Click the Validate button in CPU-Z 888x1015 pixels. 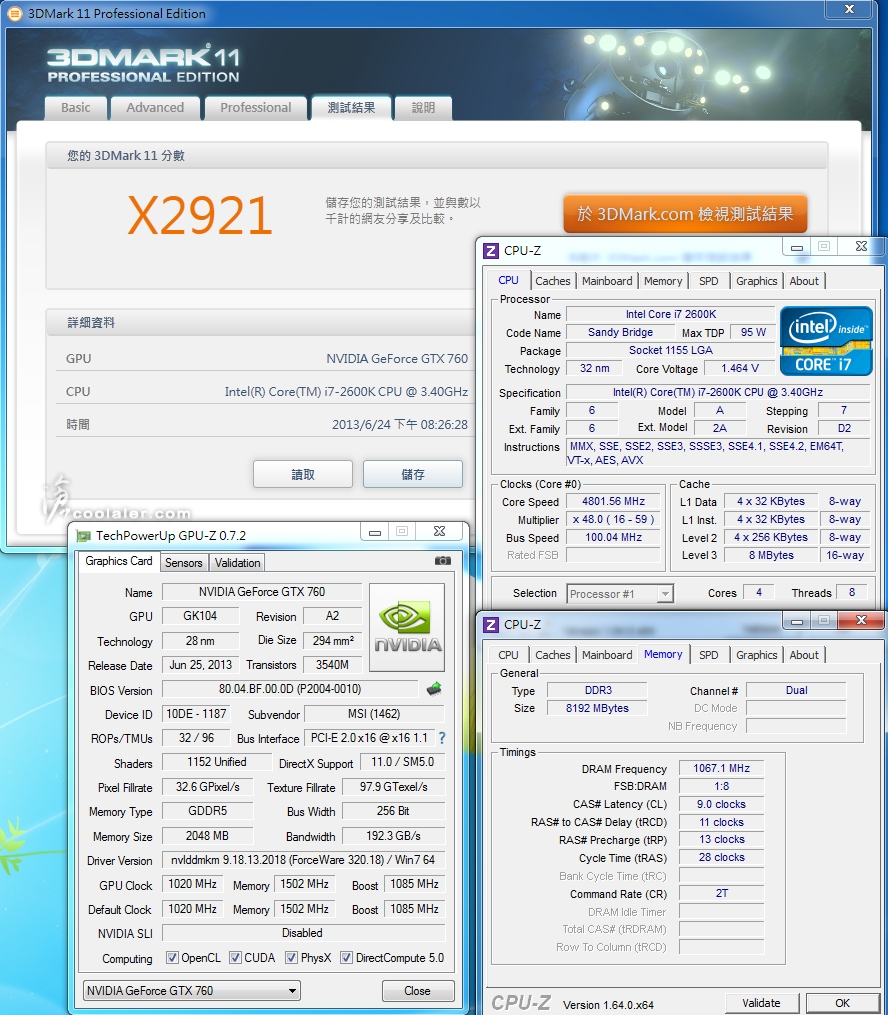(x=761, y=1003)
